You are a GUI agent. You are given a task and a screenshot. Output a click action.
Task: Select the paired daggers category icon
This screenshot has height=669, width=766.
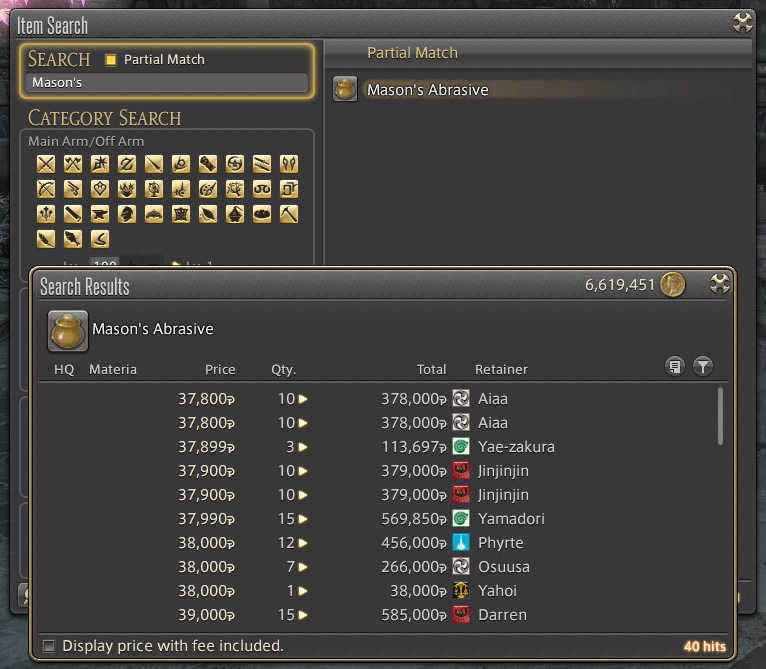(262, 164)
